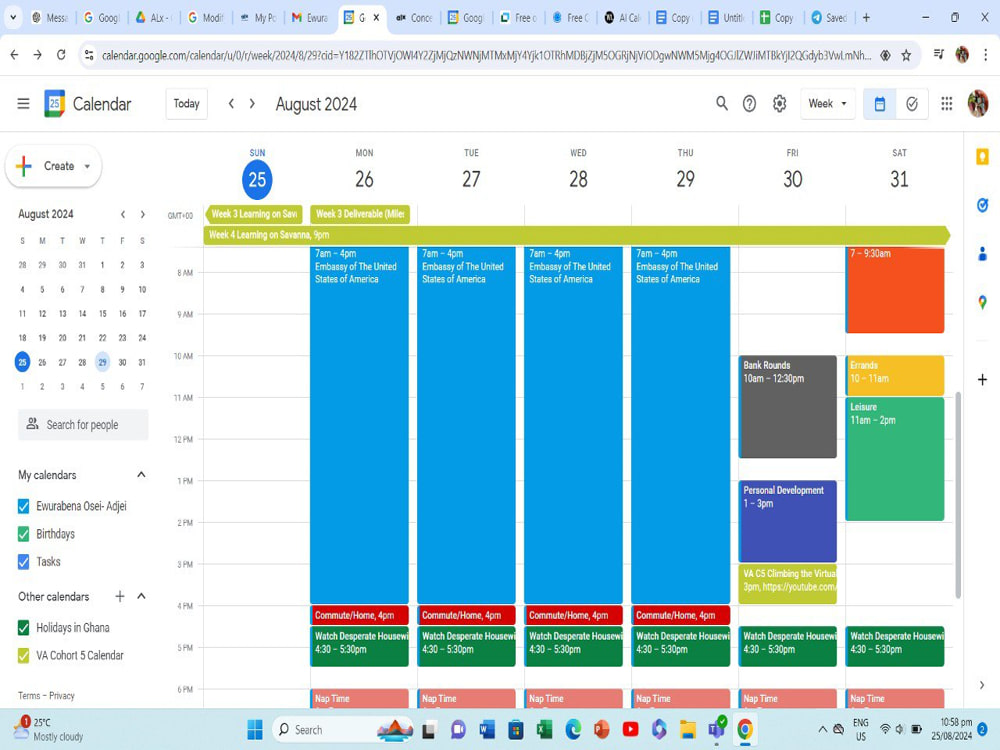Open Contacts in side panel
The width and height of the screenshot is (1000, 750).
click(982, 254)
